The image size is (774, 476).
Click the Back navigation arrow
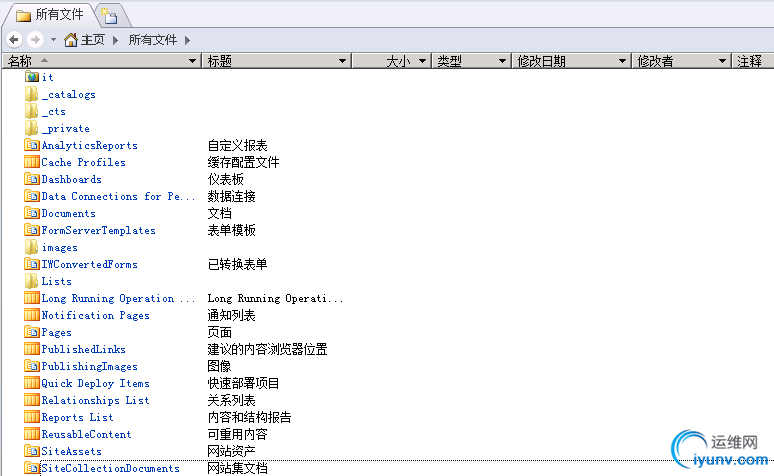point(14,39)
